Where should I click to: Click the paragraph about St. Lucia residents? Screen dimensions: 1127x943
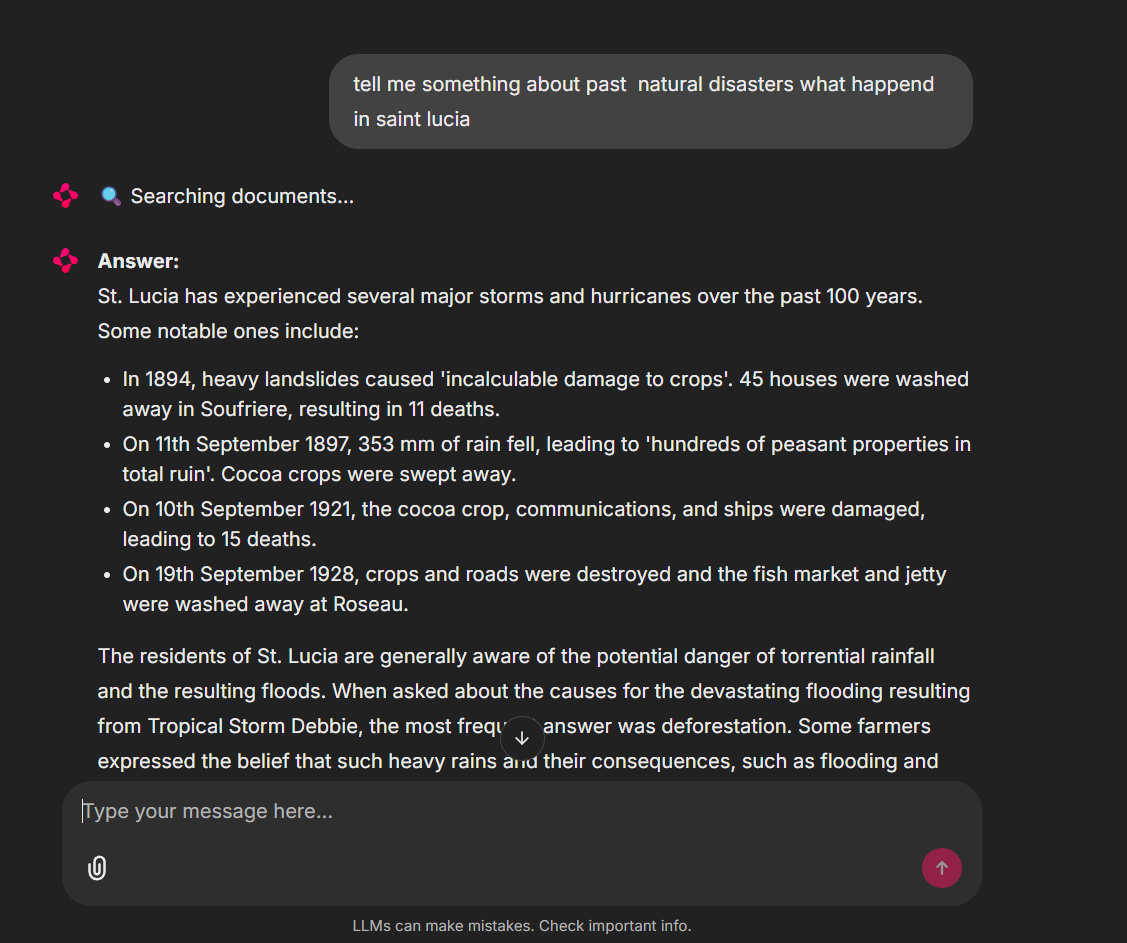[516, 657]
